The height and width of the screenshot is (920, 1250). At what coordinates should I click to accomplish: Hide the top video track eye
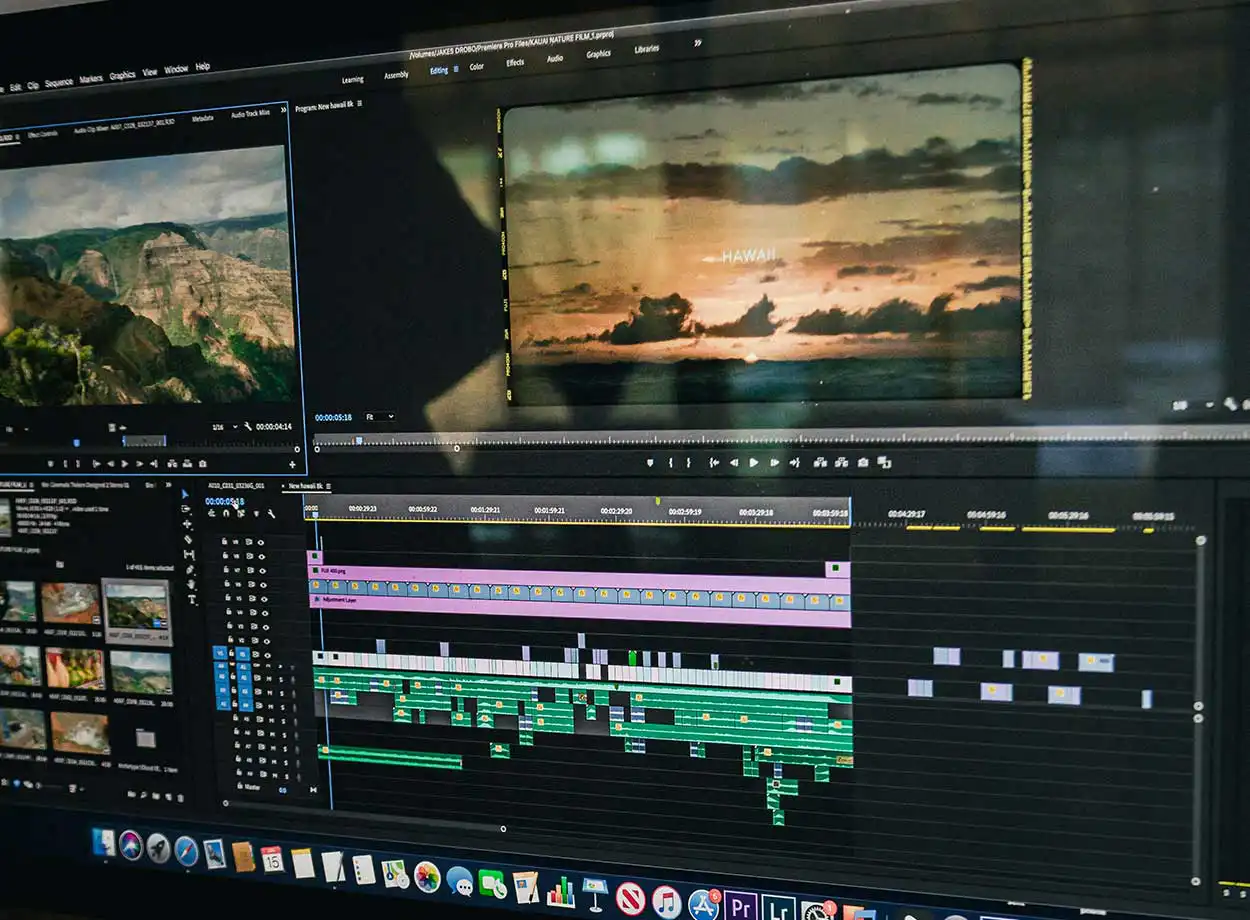(261, 542)
